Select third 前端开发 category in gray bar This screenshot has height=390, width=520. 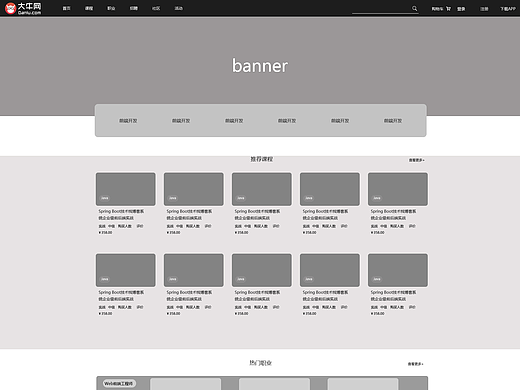[234, 121]
